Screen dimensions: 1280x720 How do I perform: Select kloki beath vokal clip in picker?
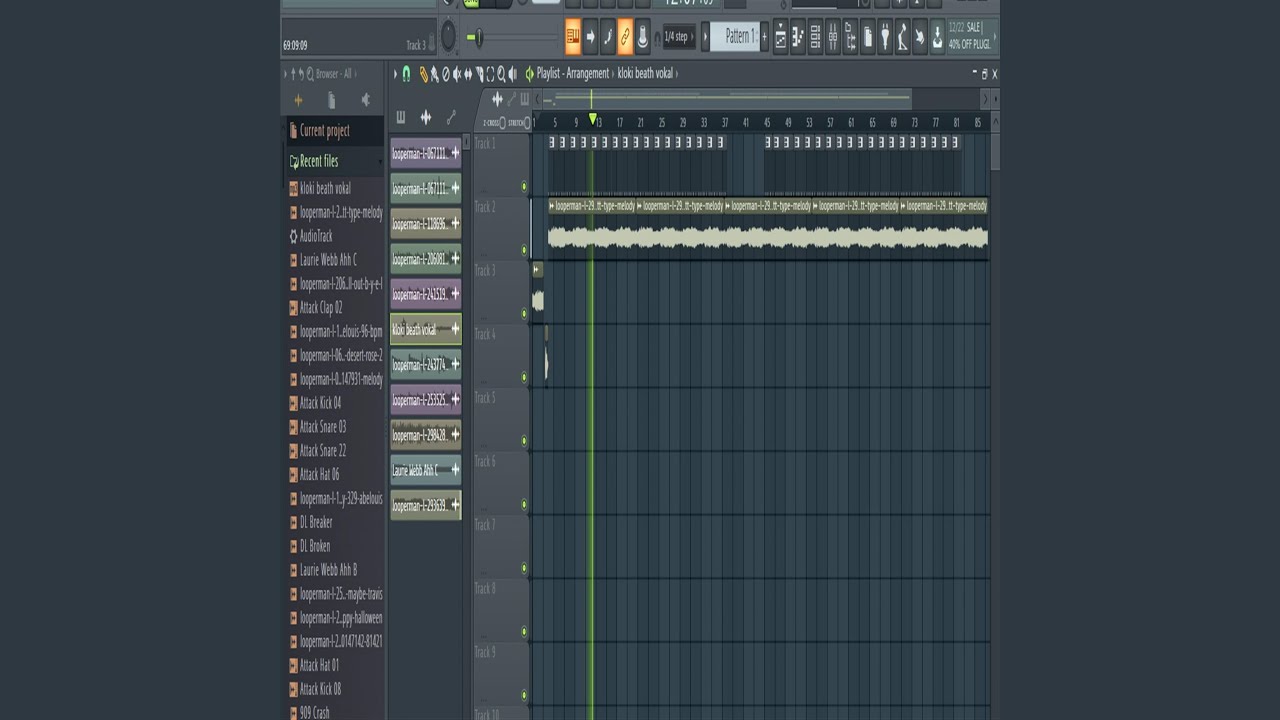(x=426, y=330)
